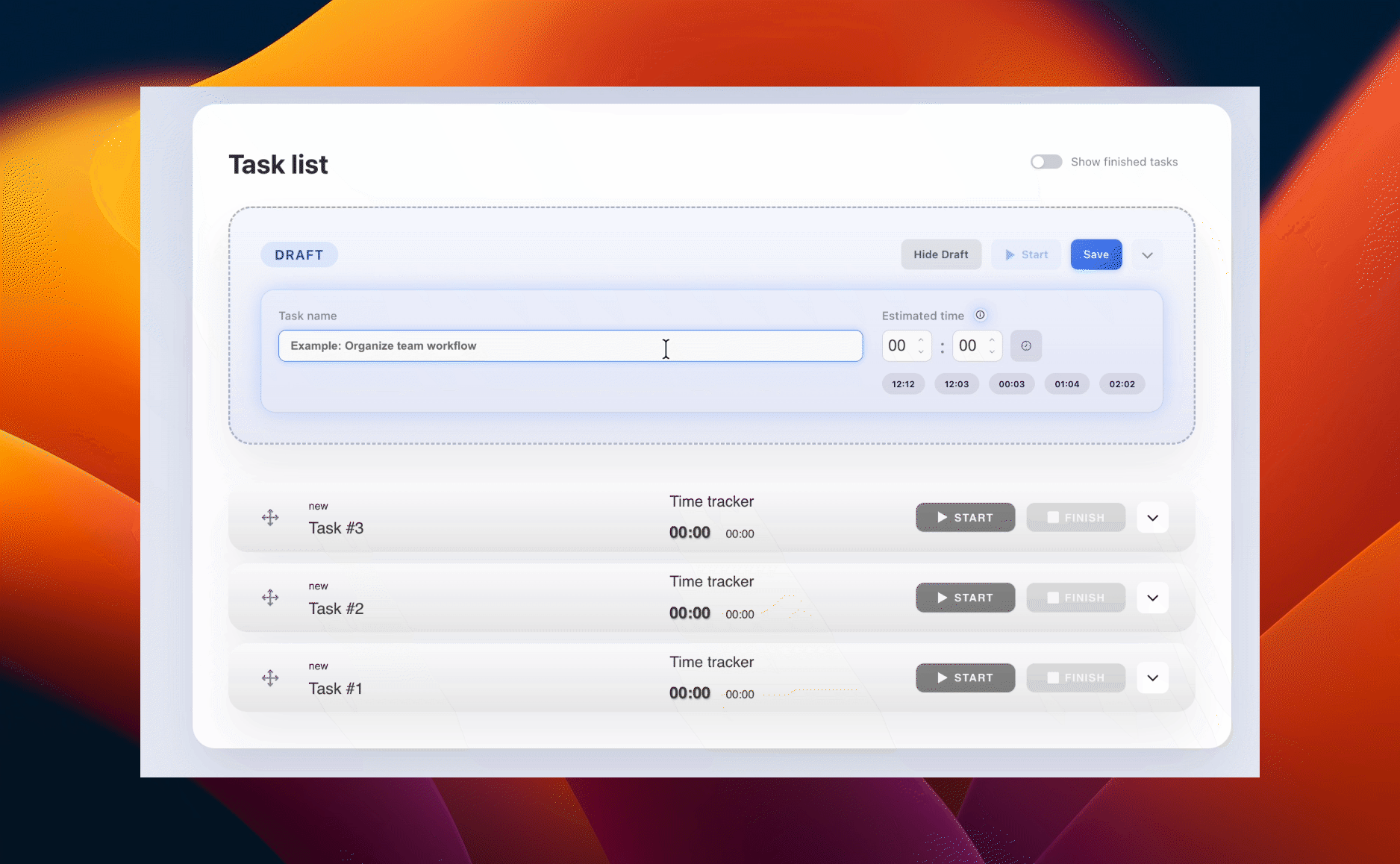1400x864 pixels.
Task: Increase hours with the up stepper arrow
Action: (922, 339)
